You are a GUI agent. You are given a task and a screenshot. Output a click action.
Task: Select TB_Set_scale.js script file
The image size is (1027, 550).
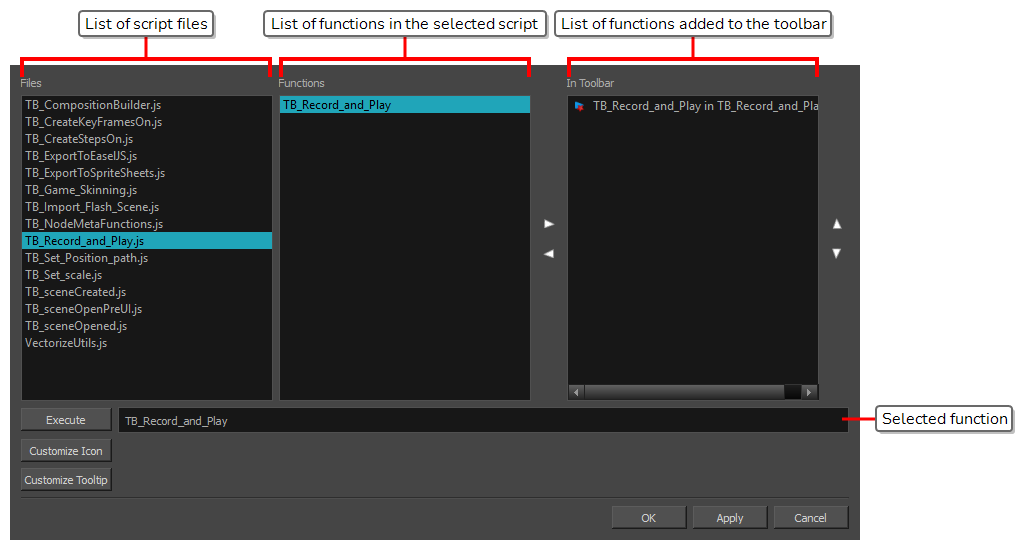(x=147, y=275)
